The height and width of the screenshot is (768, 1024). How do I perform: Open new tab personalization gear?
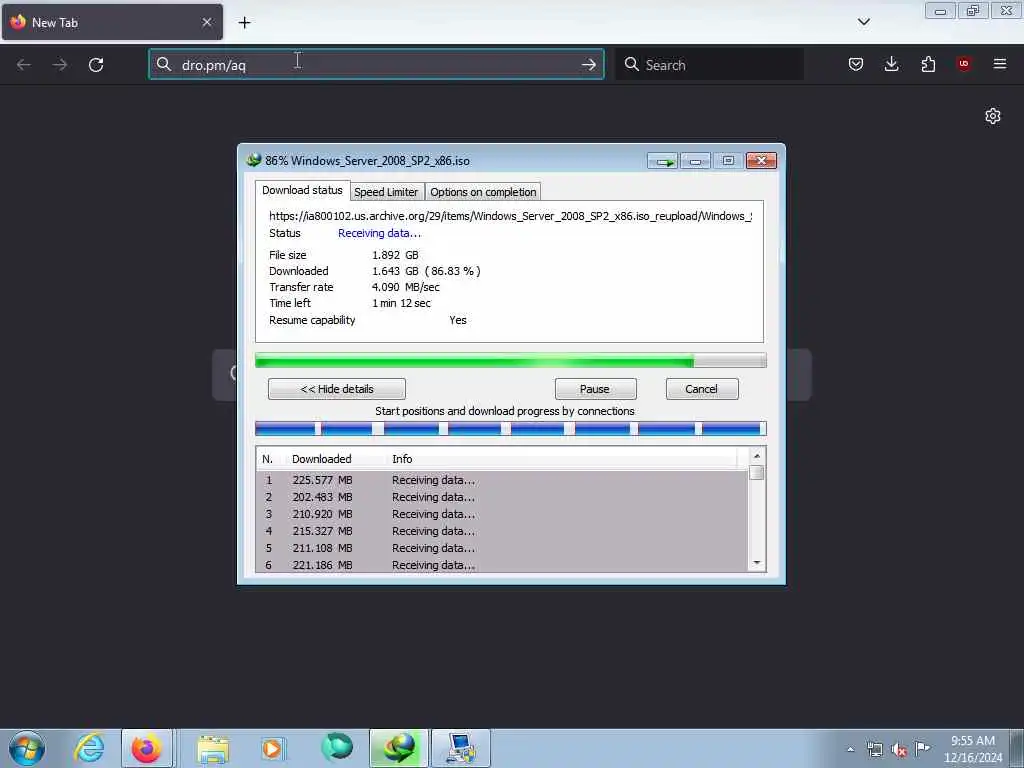tap(993, 116)
